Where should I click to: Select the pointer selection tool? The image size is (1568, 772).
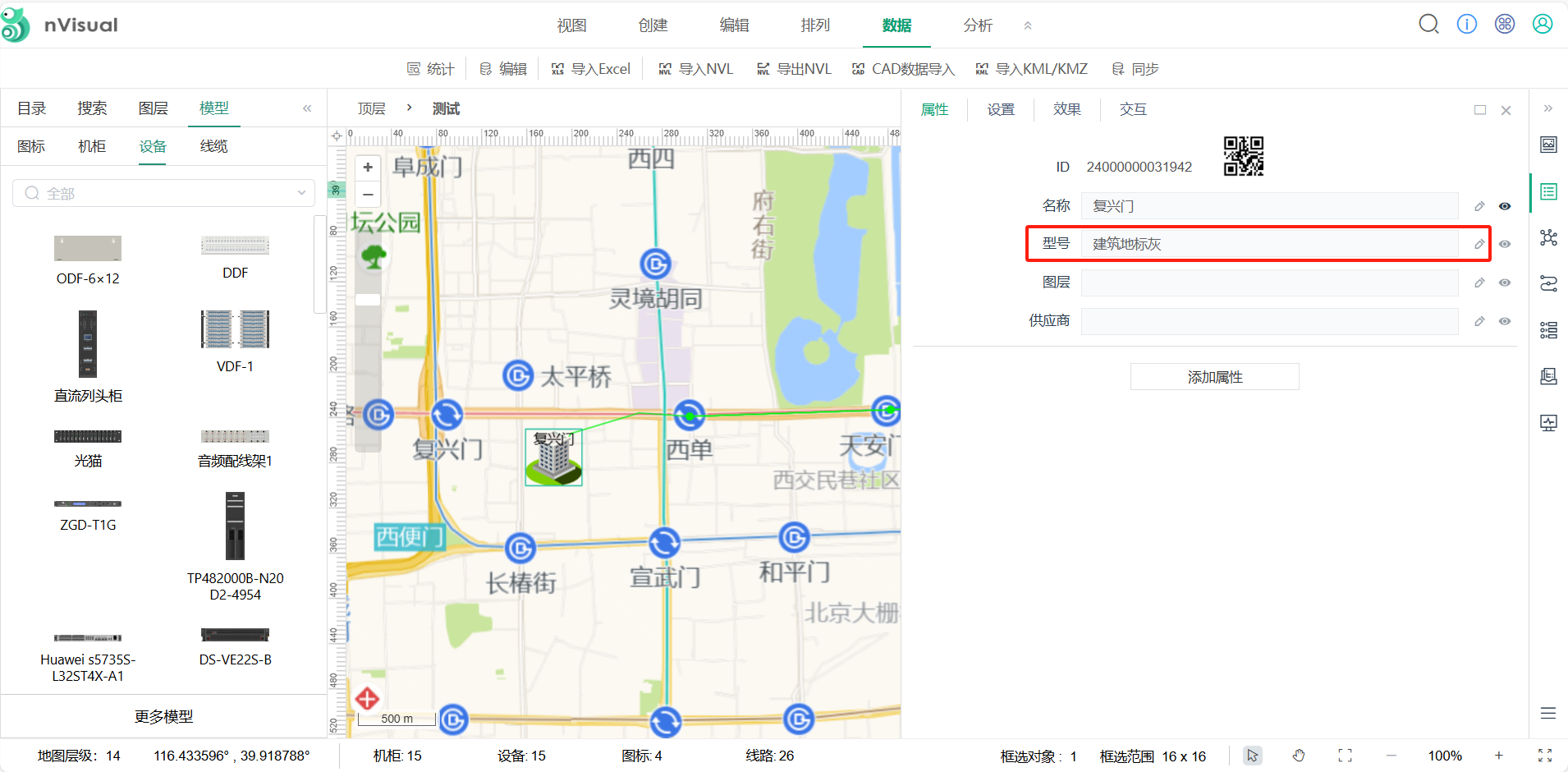pyautogui.click(x=1252, y=756)
